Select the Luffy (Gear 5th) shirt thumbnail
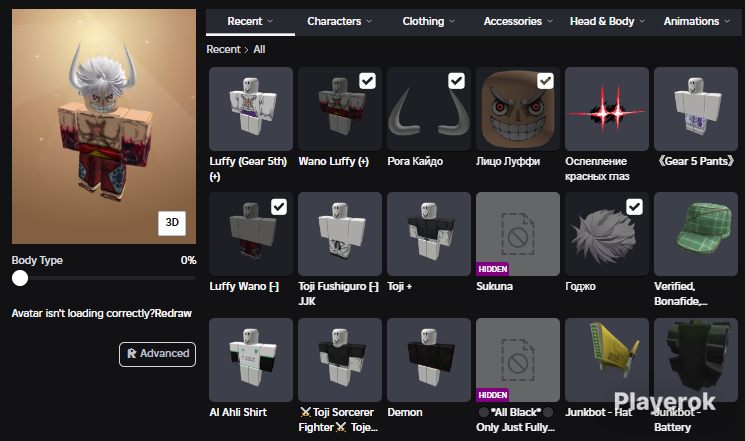 click(251, 109)
